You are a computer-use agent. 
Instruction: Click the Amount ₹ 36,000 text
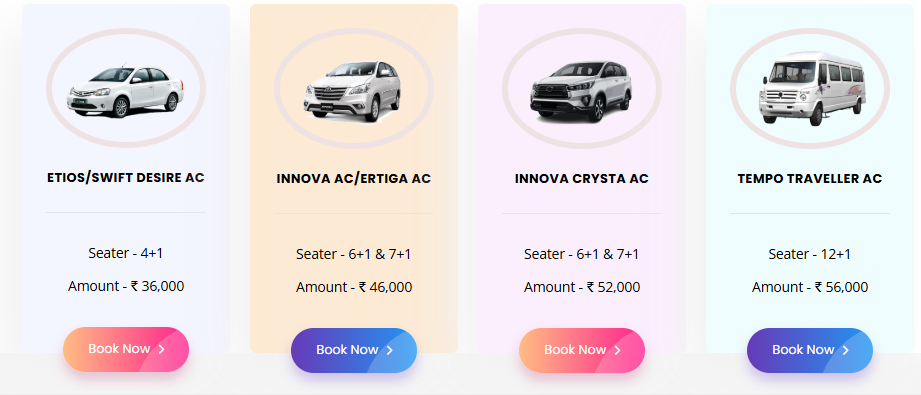(x=126, y=286)
